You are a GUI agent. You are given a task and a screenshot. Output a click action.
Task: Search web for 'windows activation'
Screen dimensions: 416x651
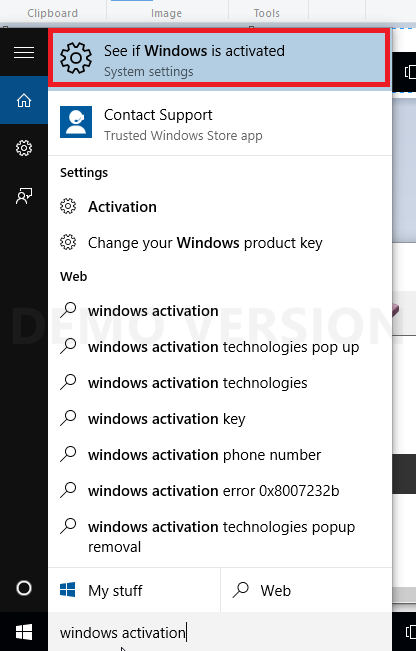click(x=220, y=311)
